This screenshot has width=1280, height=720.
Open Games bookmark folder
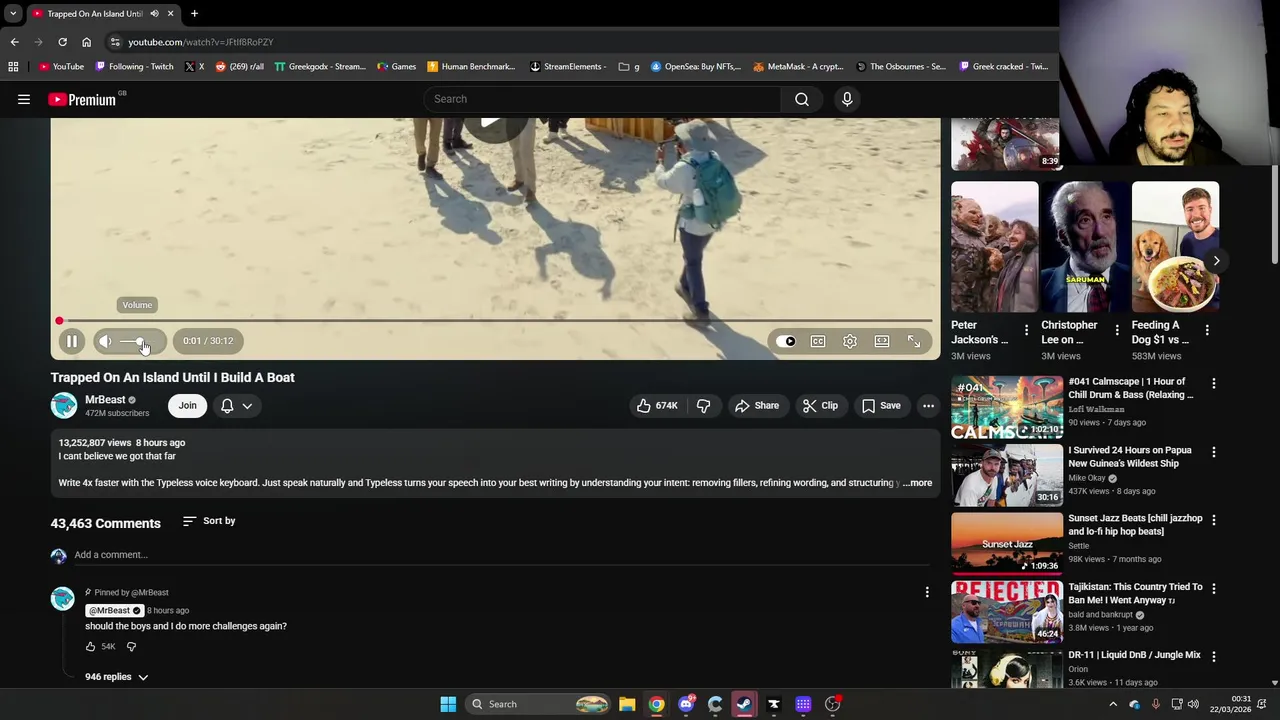tap(397, 66)
